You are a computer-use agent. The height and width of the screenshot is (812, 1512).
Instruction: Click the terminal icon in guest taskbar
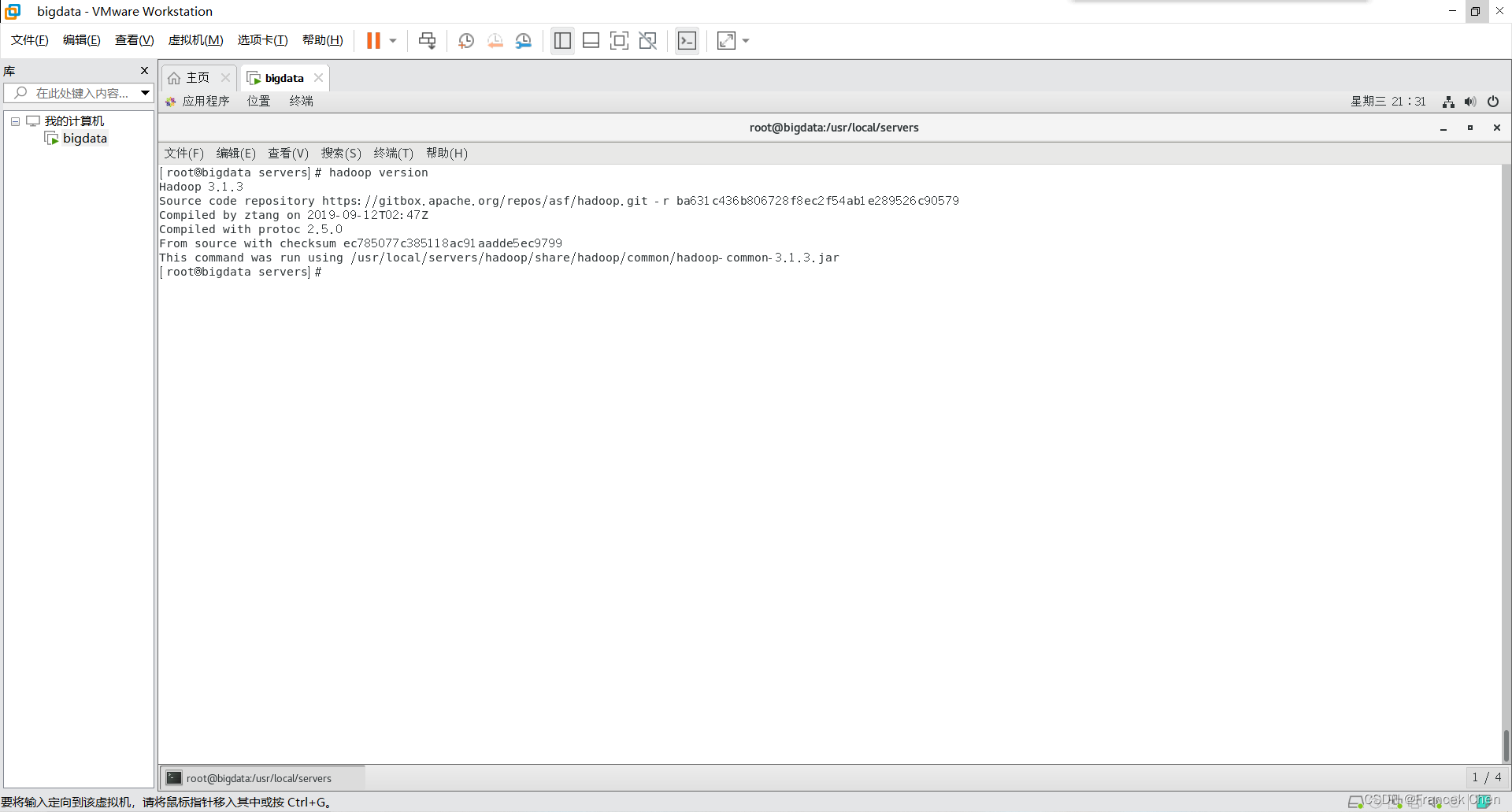coord(174,778)
